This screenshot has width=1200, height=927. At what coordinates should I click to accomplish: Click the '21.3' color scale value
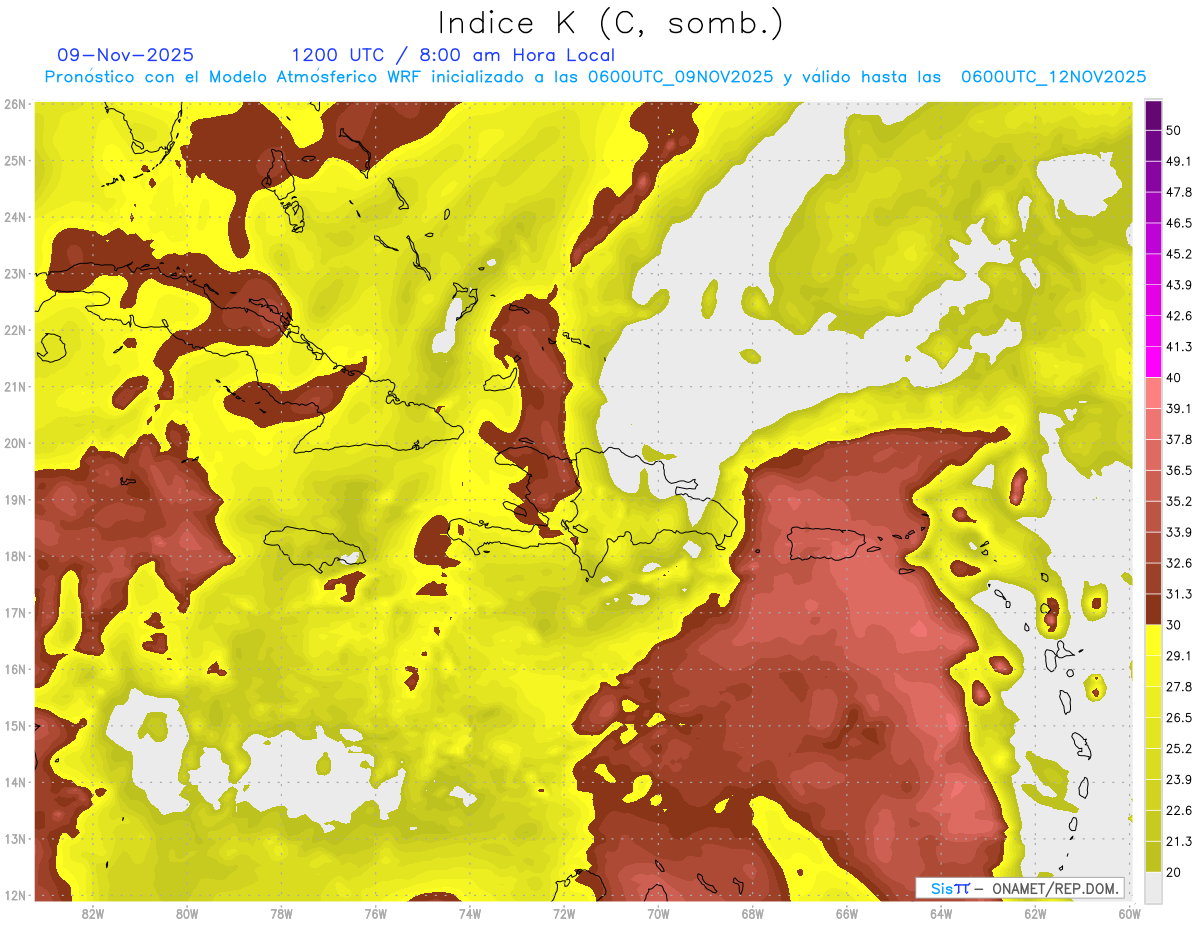click(x=1179, y=841)
